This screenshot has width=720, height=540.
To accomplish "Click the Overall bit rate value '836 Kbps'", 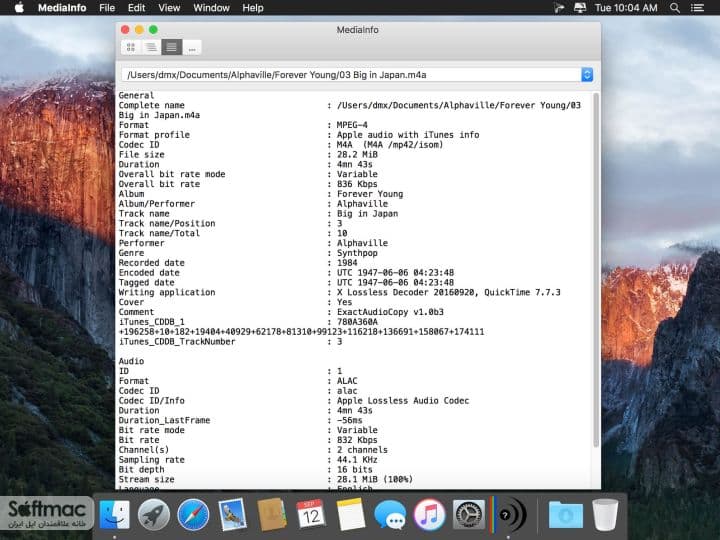I will [357, 184].
